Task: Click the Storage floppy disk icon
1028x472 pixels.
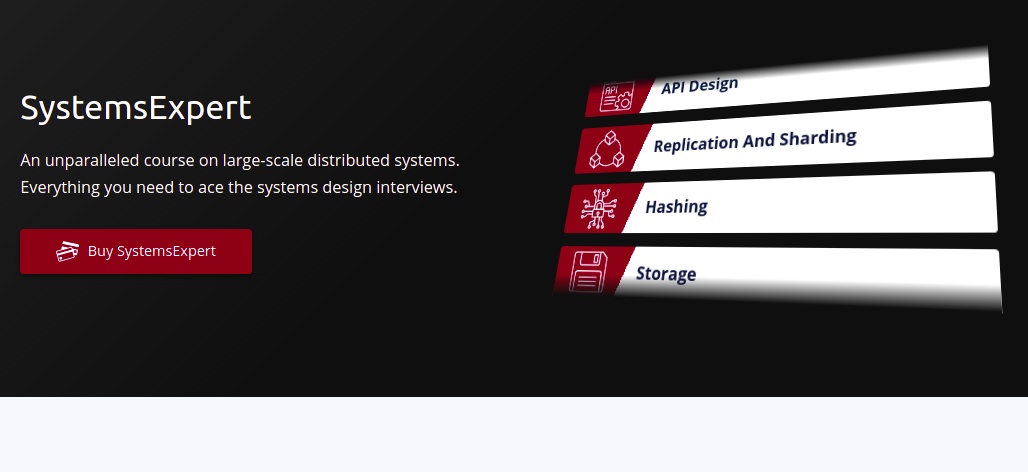Action: point(589,271)
